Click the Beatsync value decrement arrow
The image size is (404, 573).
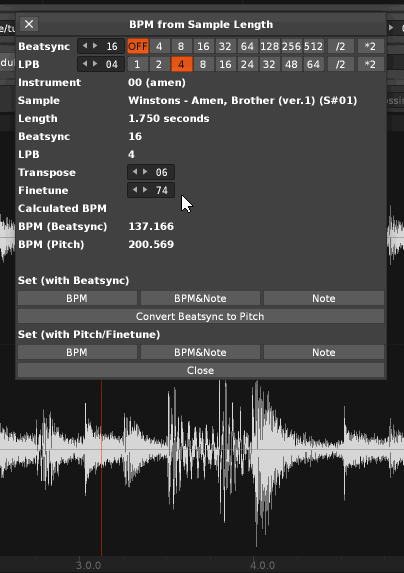click(x=85, y=46)
